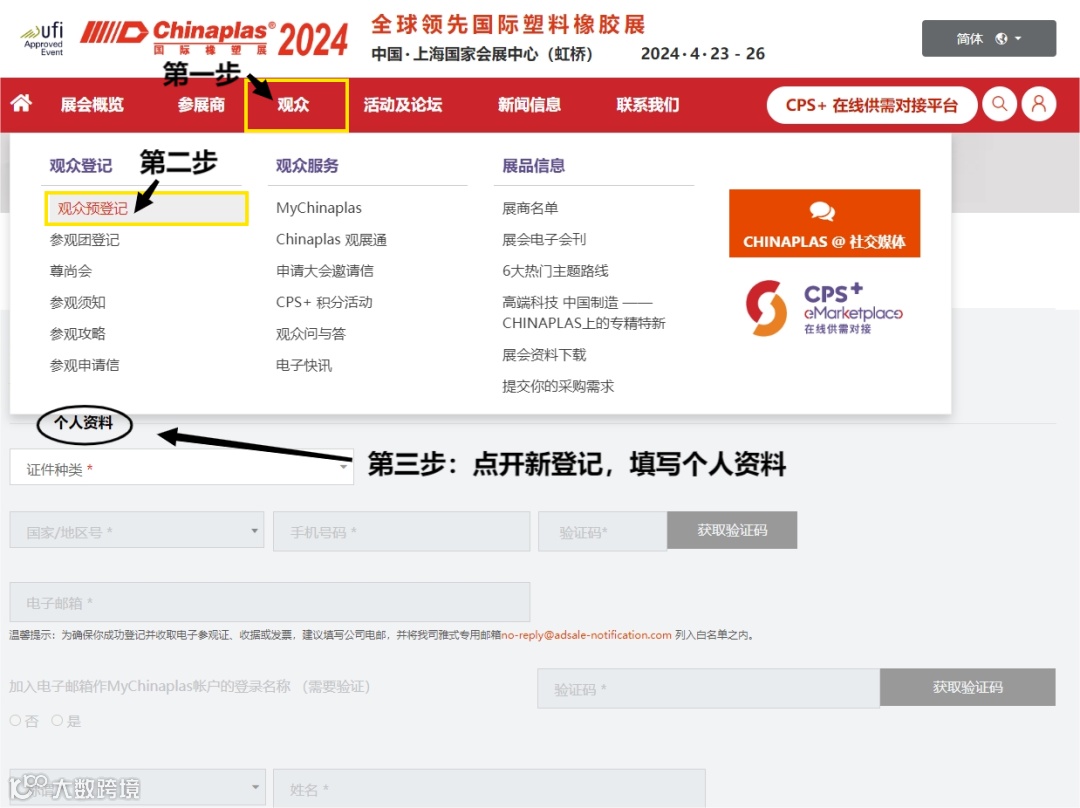Expand the 国家/地区号 dropdown

pyautogui.click(x=136, y=530)
